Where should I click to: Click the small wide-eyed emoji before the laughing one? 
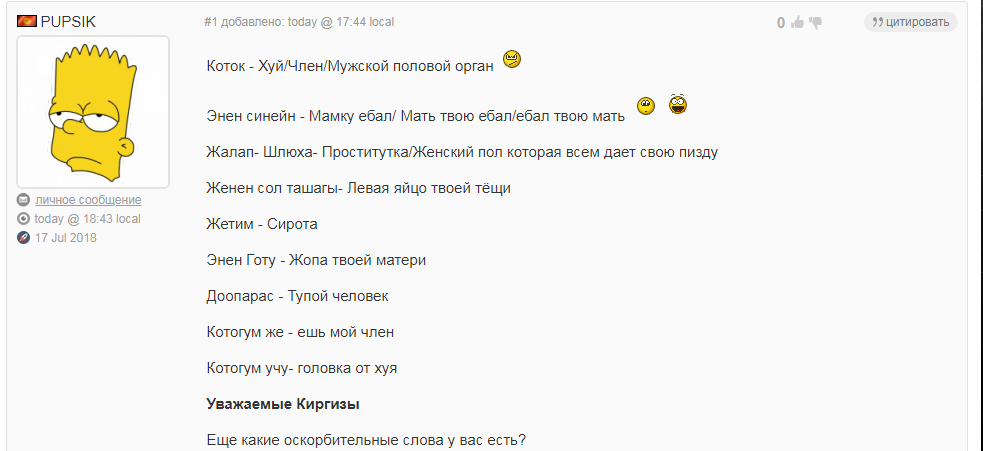pos(645,106)
